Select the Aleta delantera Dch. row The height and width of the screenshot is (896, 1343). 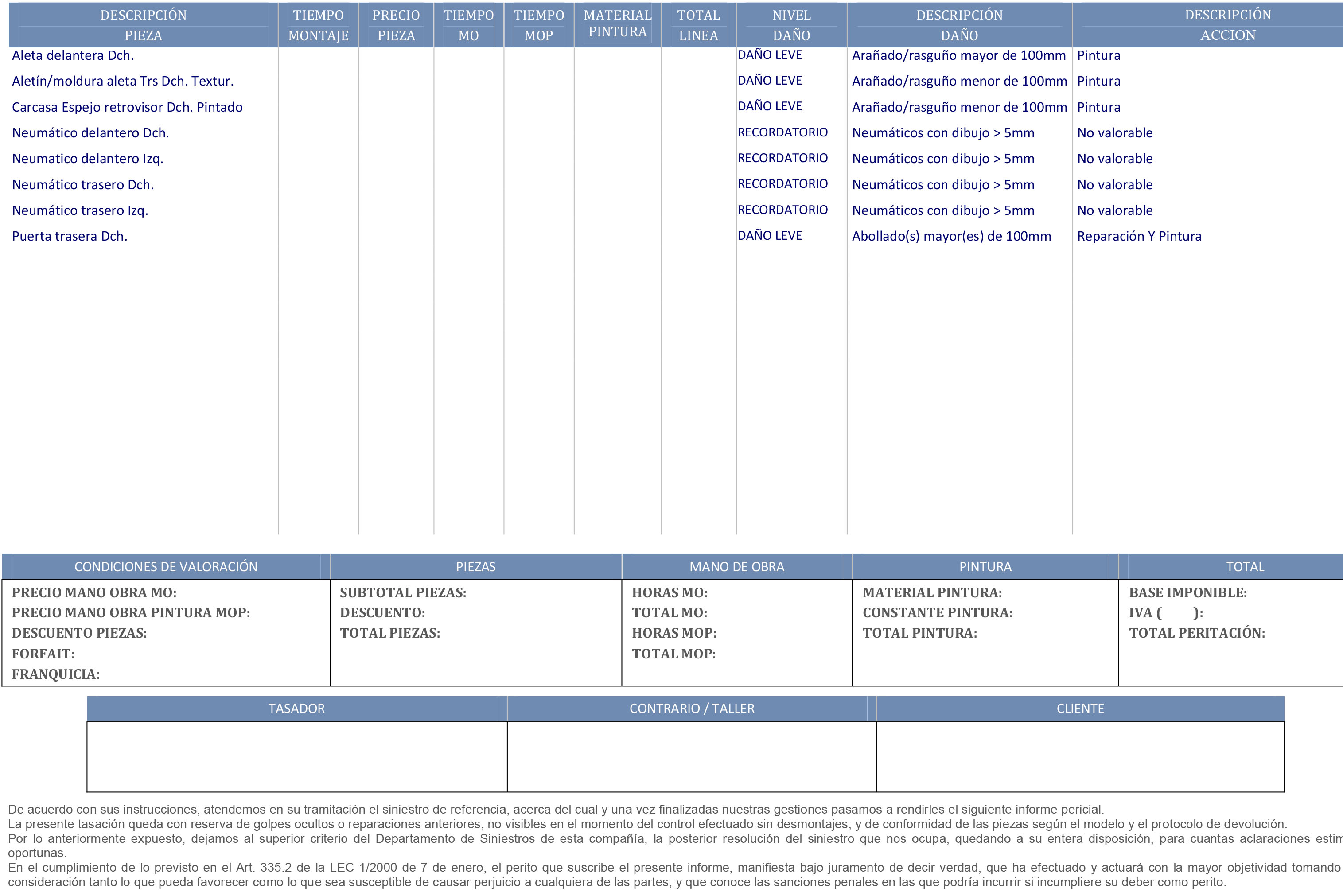73,55
